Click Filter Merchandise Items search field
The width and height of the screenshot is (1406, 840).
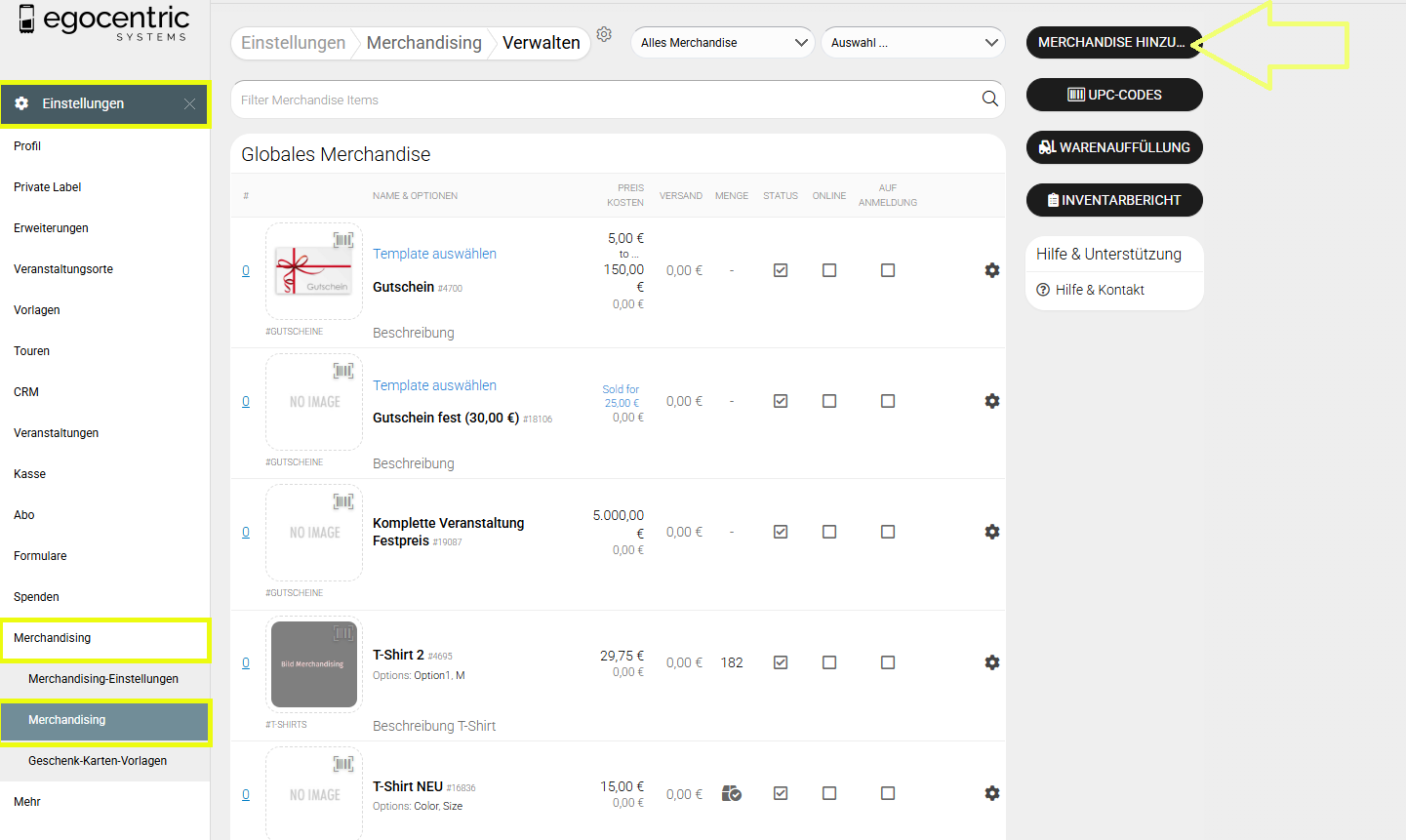[x=605, y=100]
